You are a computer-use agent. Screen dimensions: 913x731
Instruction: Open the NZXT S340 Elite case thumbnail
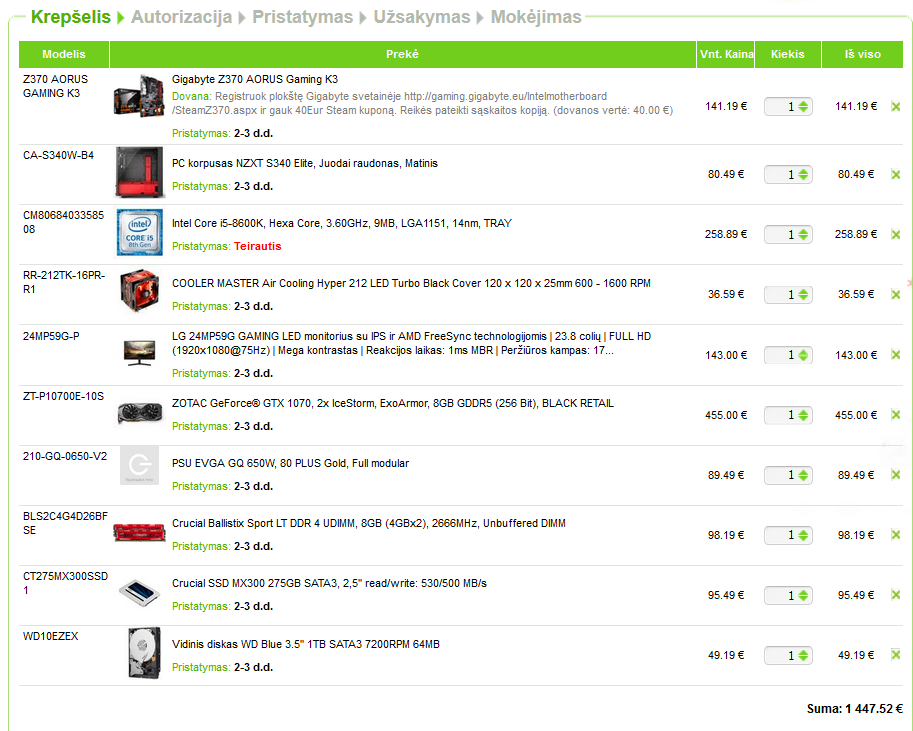[x=139, y=172]
